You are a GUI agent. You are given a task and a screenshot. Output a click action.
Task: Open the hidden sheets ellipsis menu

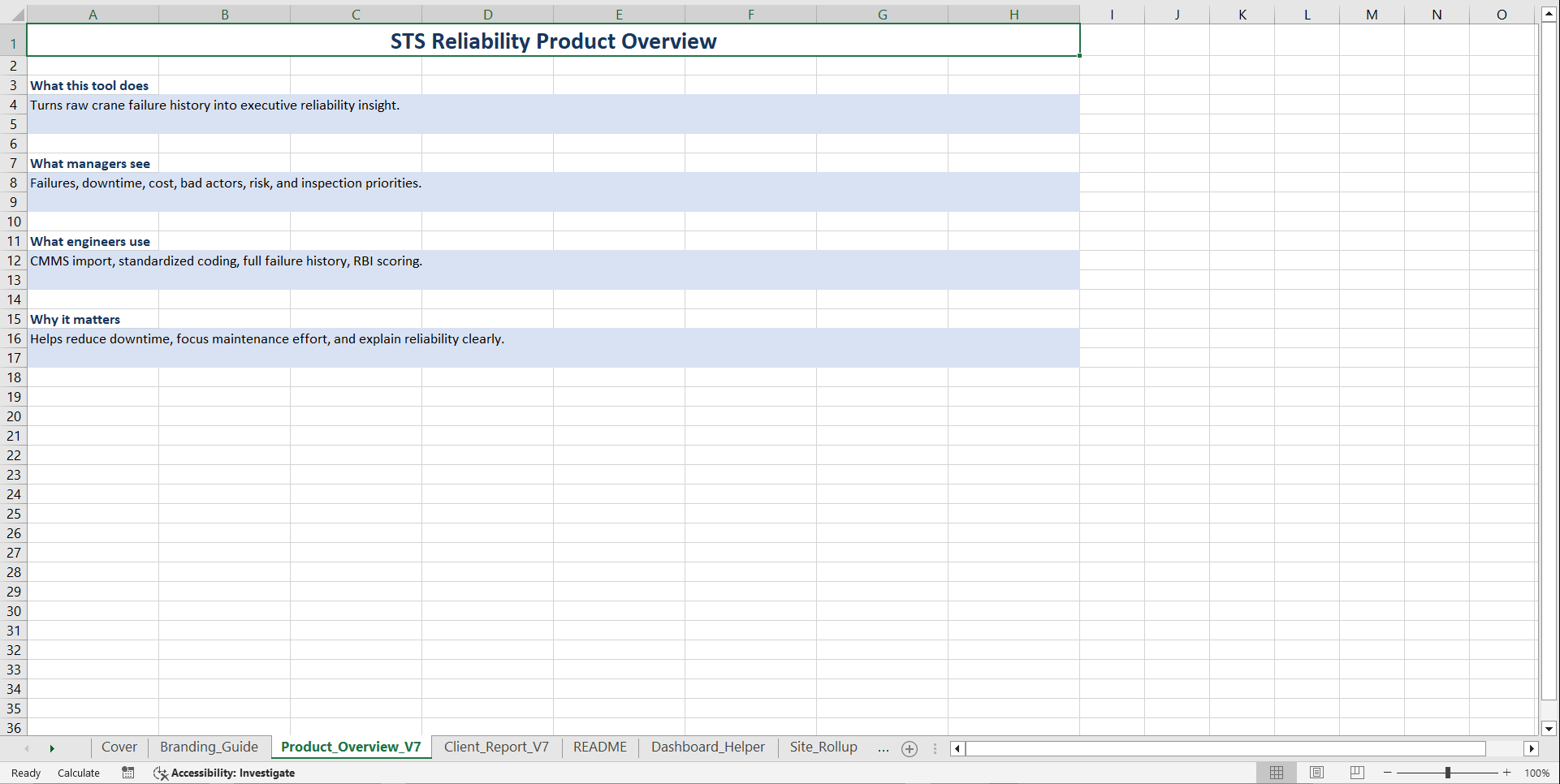[884, 749]
